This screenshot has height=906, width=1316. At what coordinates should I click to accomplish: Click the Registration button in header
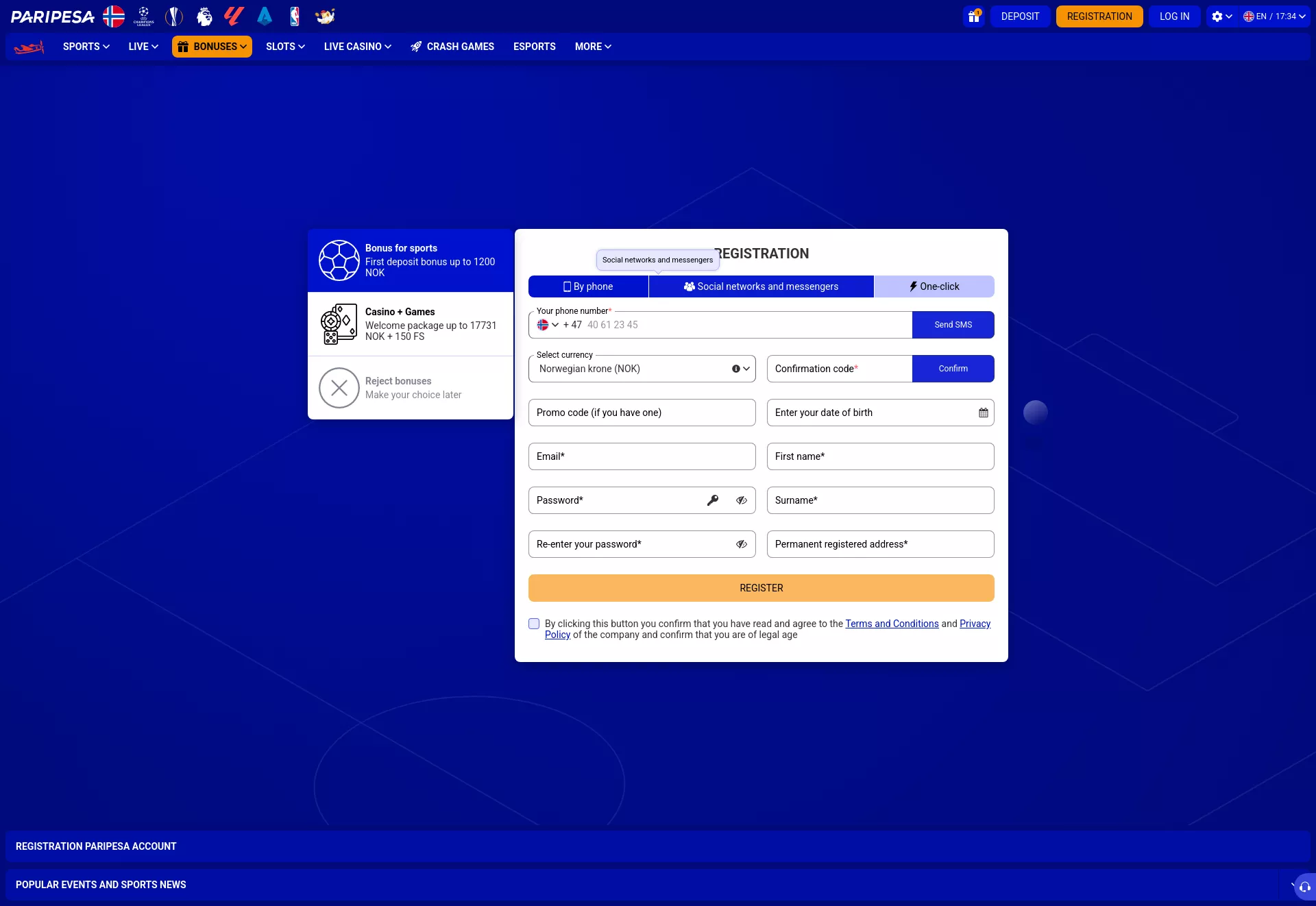click(1099, 16)
